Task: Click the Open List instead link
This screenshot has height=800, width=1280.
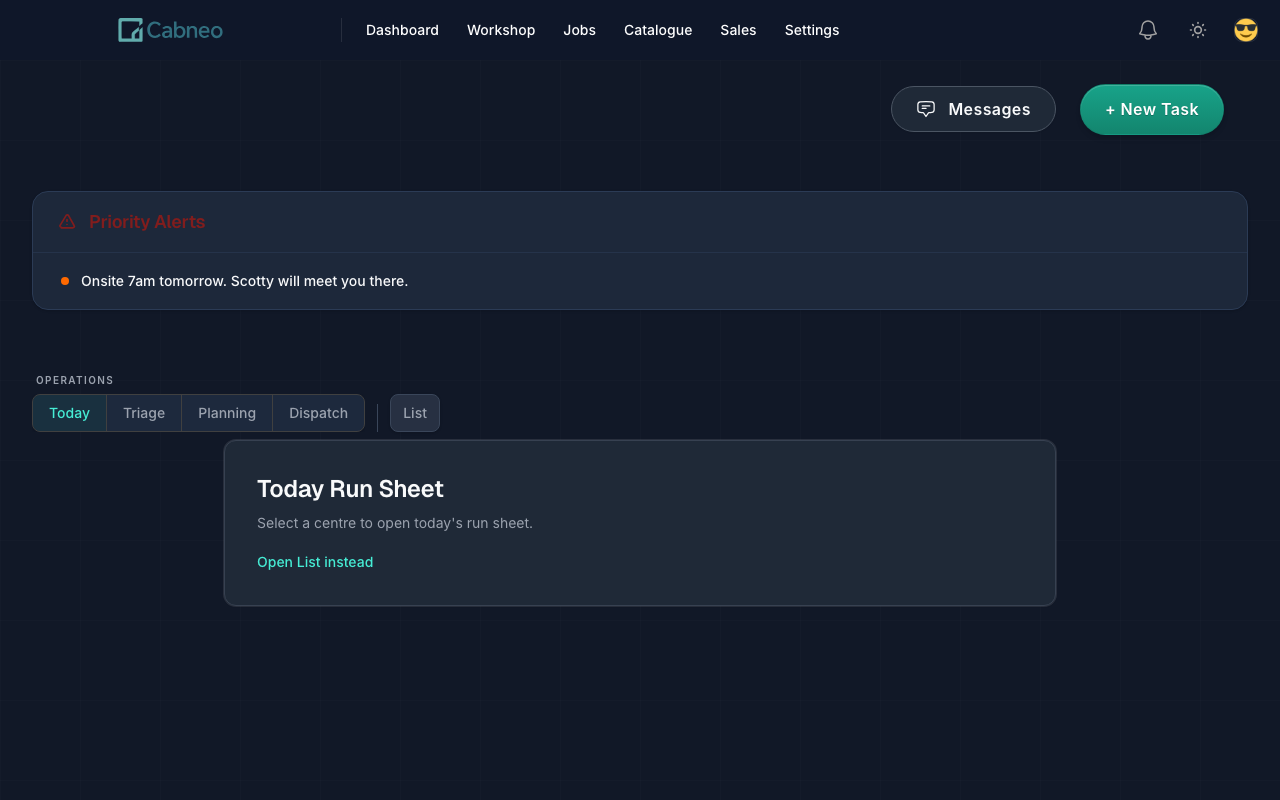Action: pos(315,562)
